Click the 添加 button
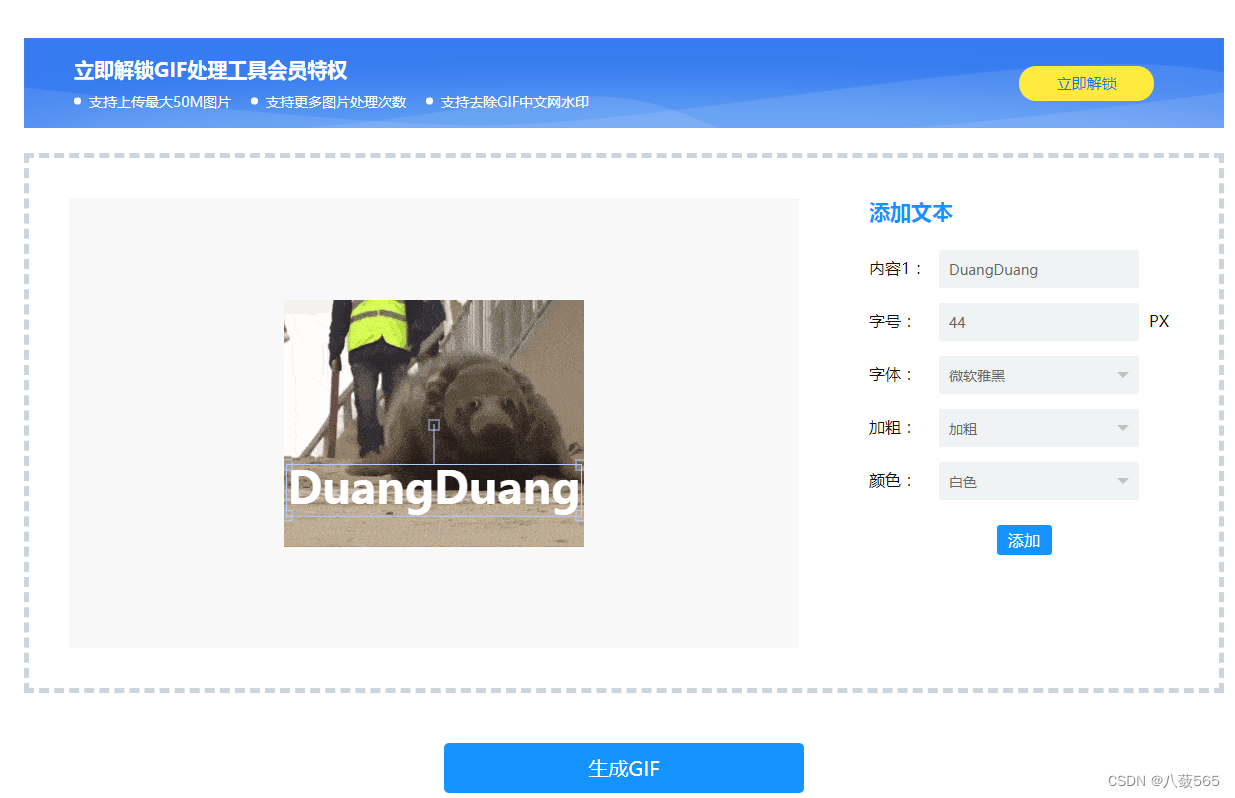 pyautogui.click(x=1024, y=540)
